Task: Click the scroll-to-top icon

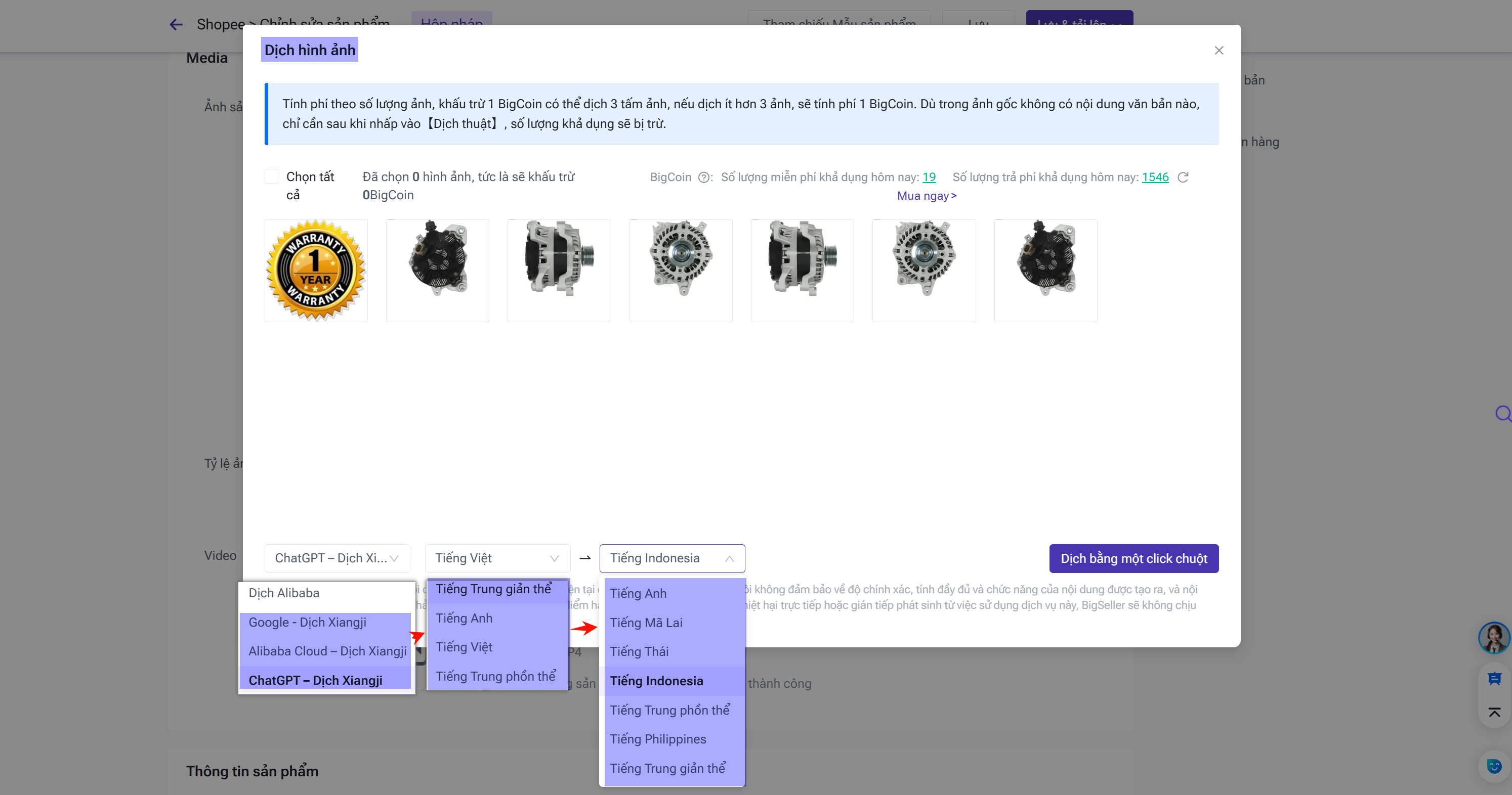Action: tap(1494, 712)
